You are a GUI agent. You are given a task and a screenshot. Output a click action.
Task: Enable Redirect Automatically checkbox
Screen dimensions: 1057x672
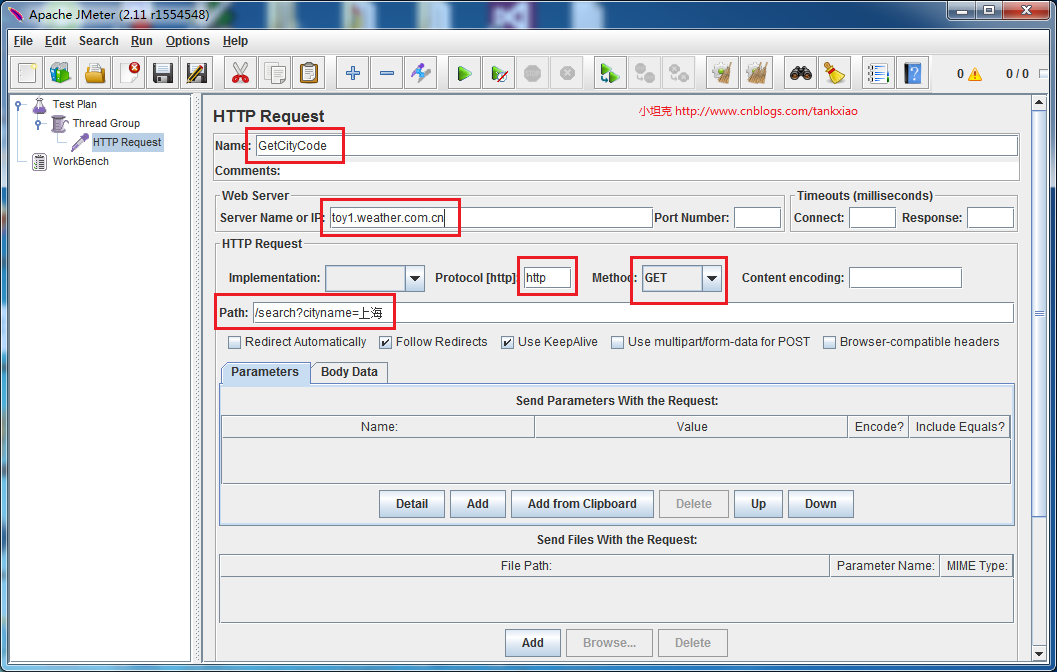tap(235, 342)
